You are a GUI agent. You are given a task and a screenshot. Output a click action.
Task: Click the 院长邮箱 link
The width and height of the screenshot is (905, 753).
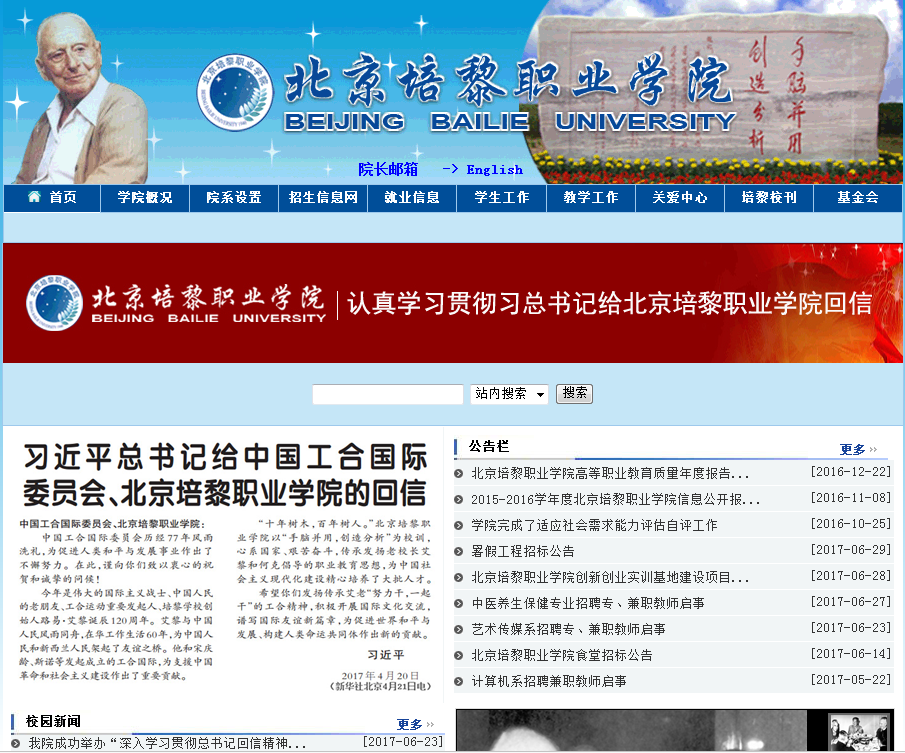[x=388, y=169]
